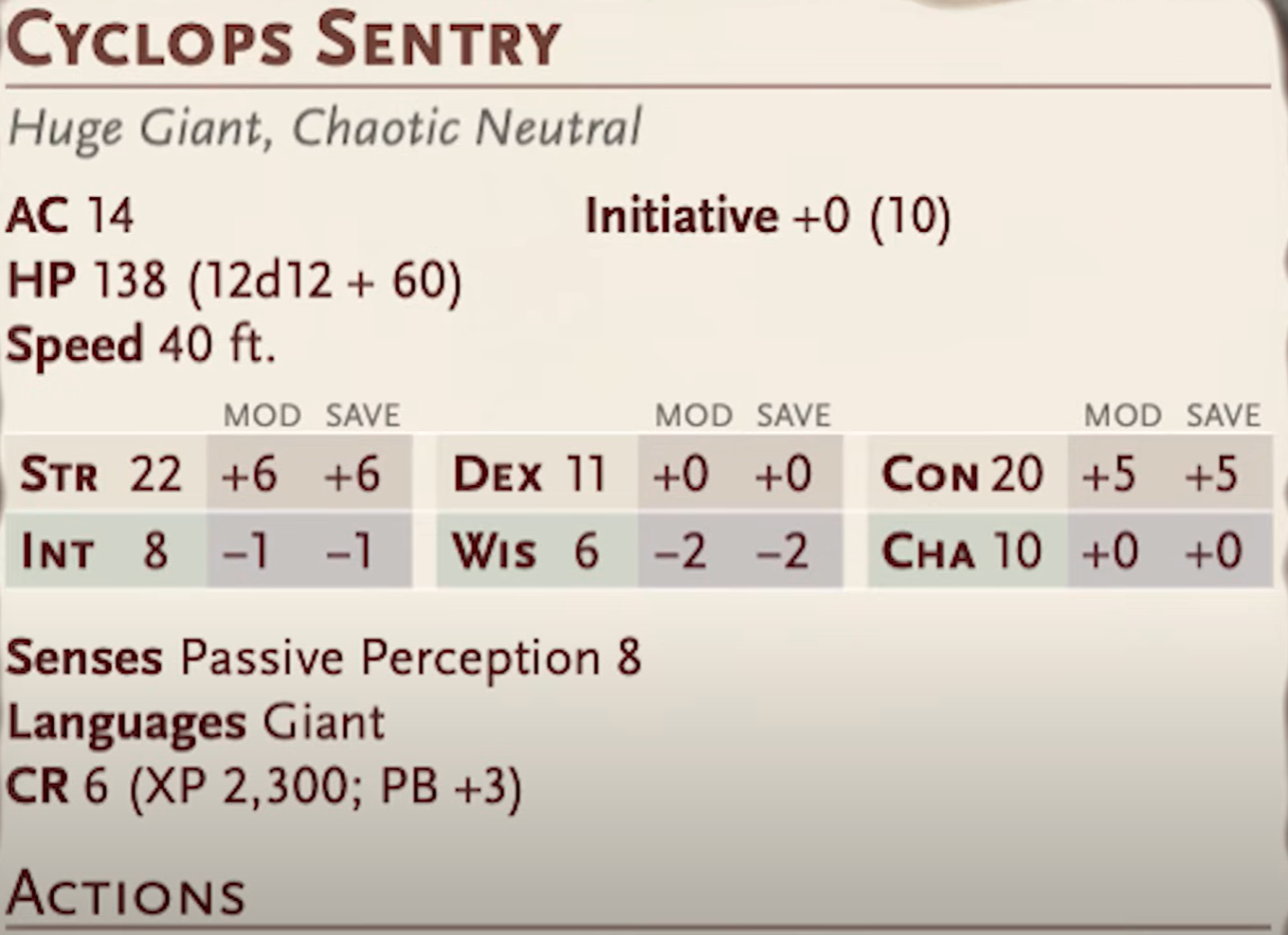The image size is (1288, 935).
Task: Click the DEX modifier +0 cell
Action: coord(680,474)
